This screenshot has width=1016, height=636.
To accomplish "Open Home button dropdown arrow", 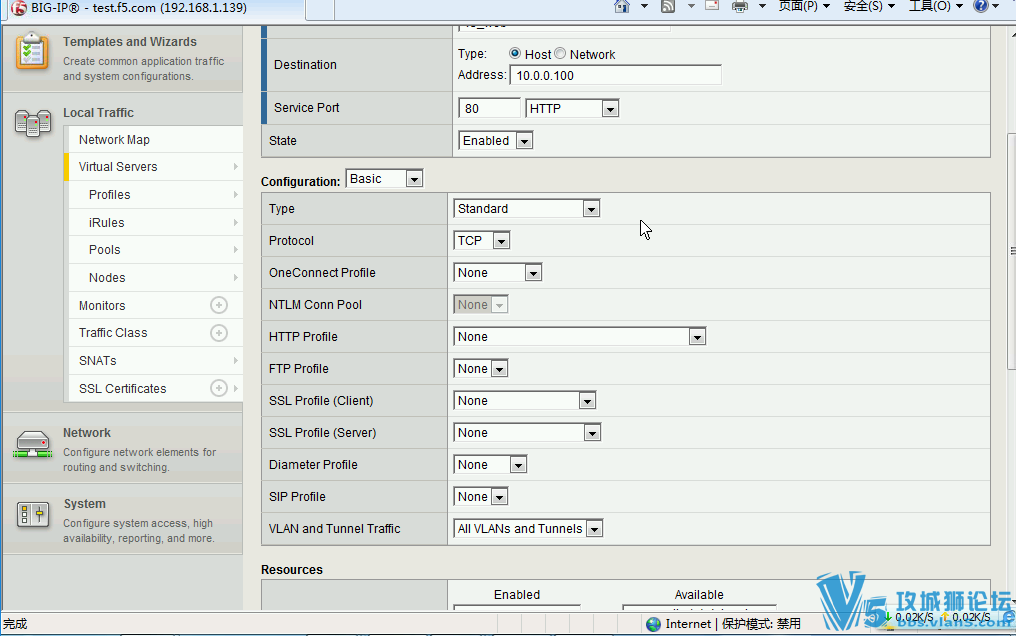I will point(644,6).
